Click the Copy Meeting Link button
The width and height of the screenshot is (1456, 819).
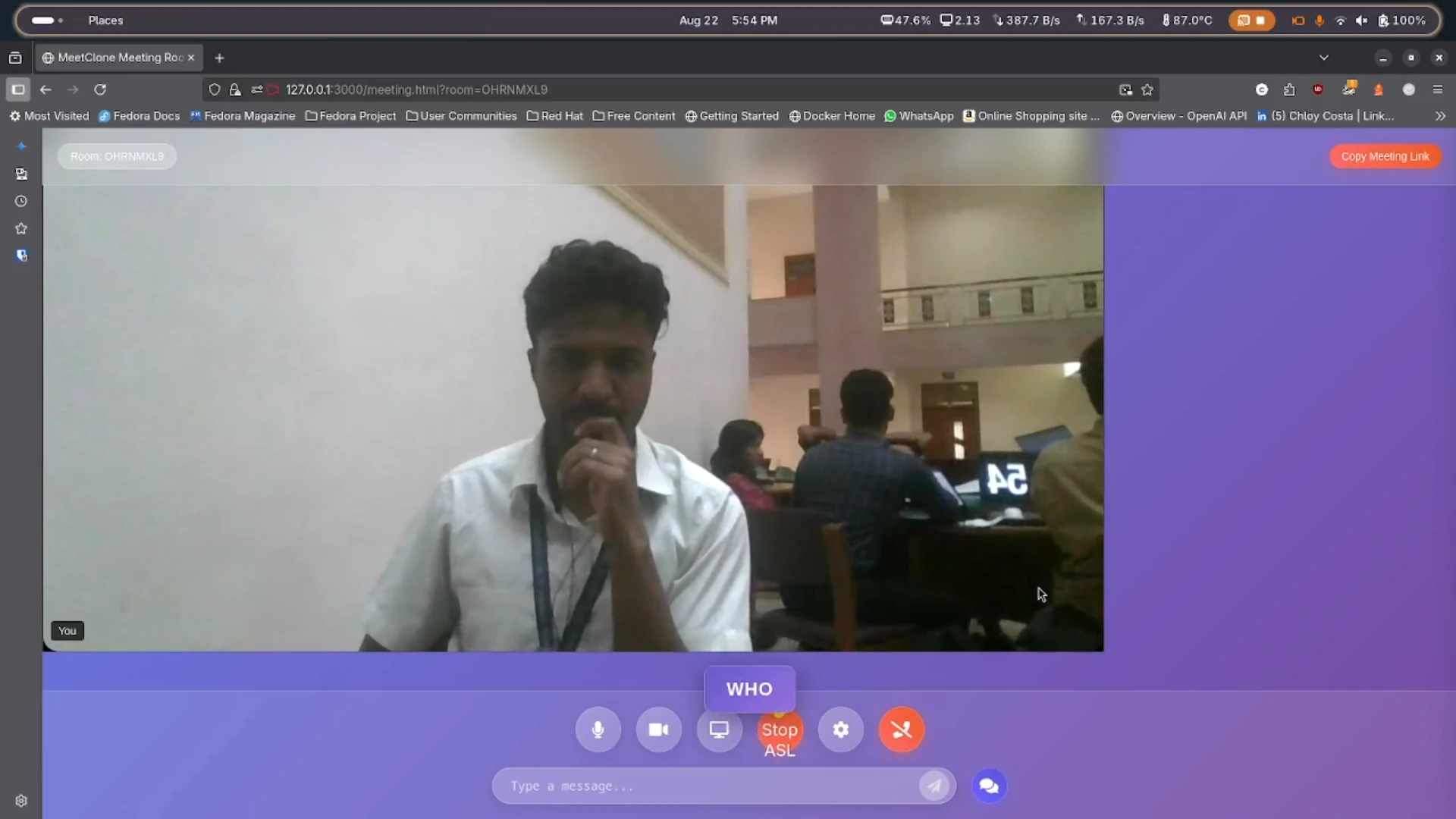pyautogui.click(x=1385, y=156)
